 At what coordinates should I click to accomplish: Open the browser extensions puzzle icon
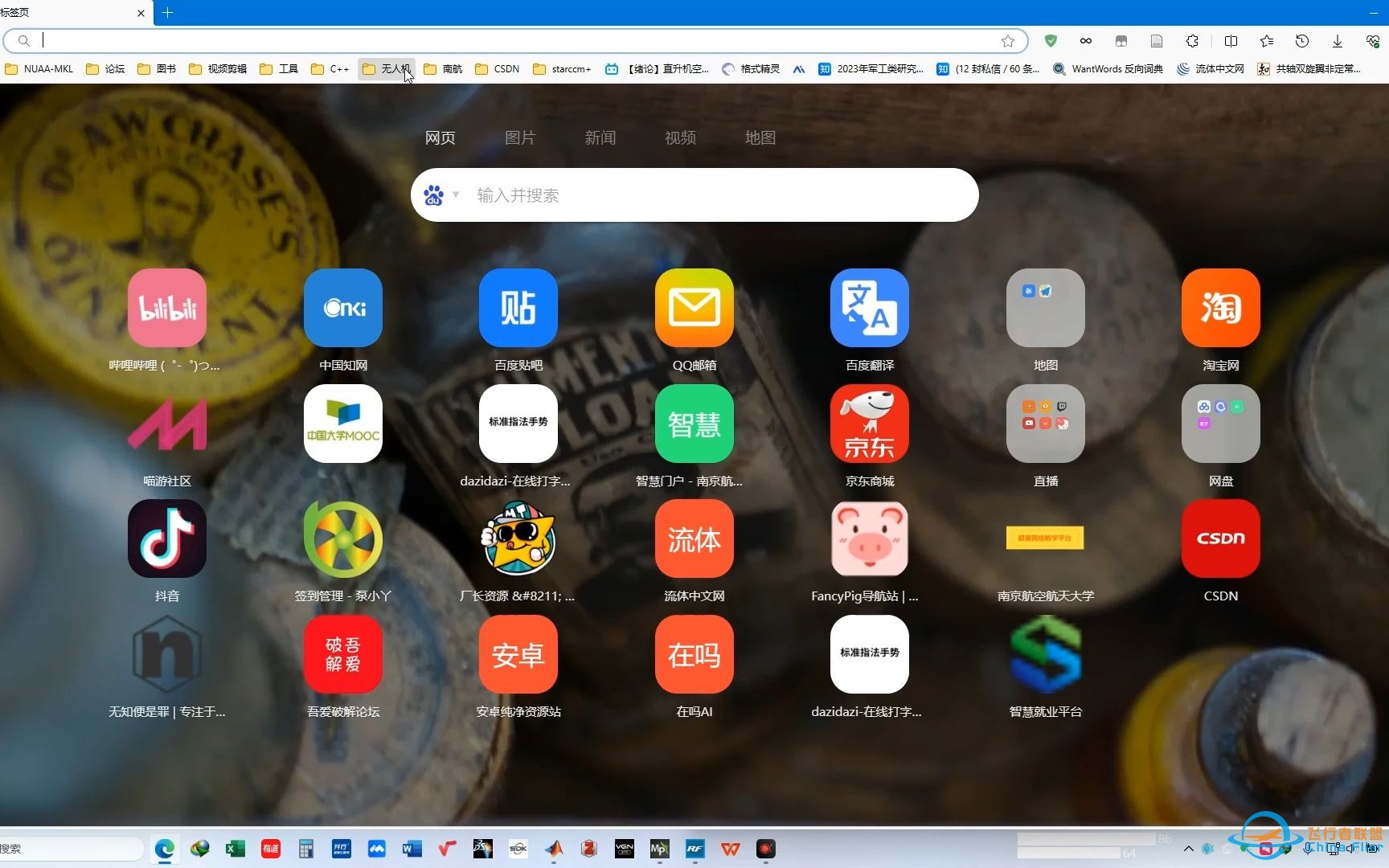1192,40
